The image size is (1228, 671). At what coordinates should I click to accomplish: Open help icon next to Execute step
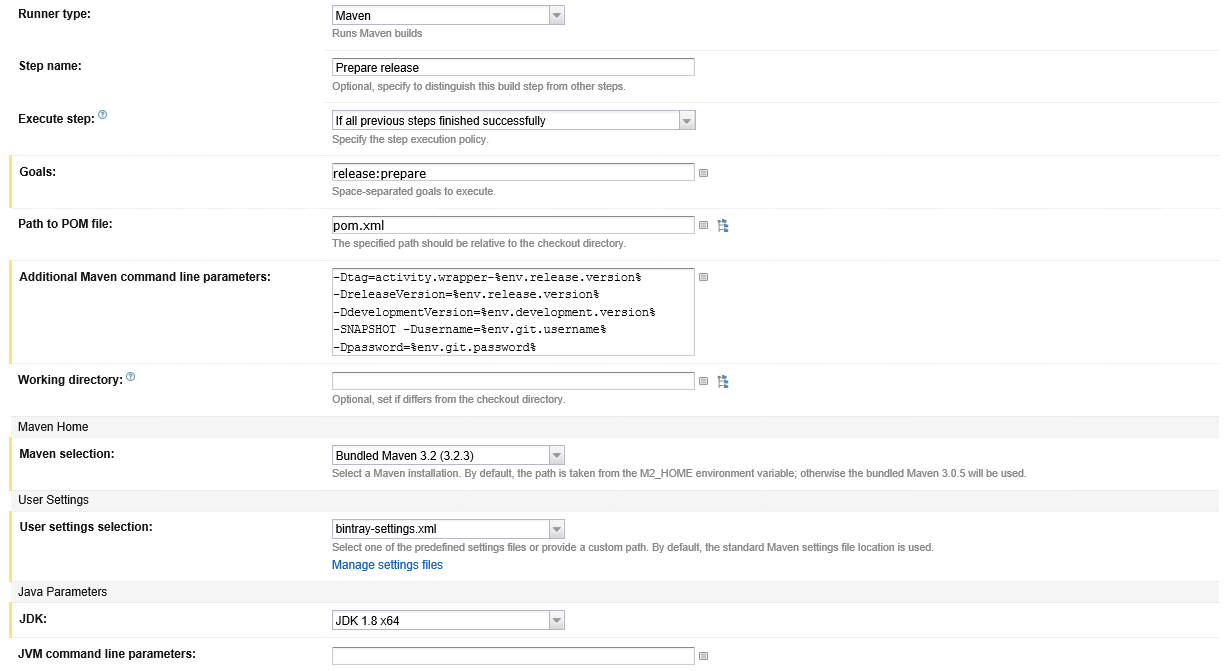(103, 117)
